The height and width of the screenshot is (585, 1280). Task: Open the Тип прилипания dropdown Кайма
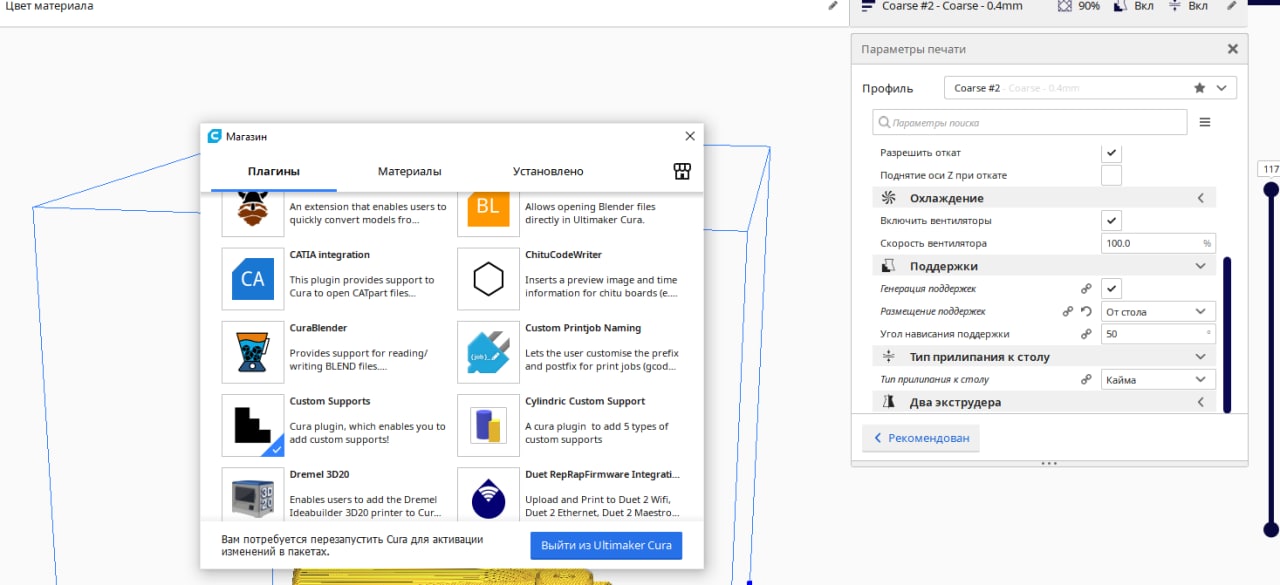click(1158, 380)
